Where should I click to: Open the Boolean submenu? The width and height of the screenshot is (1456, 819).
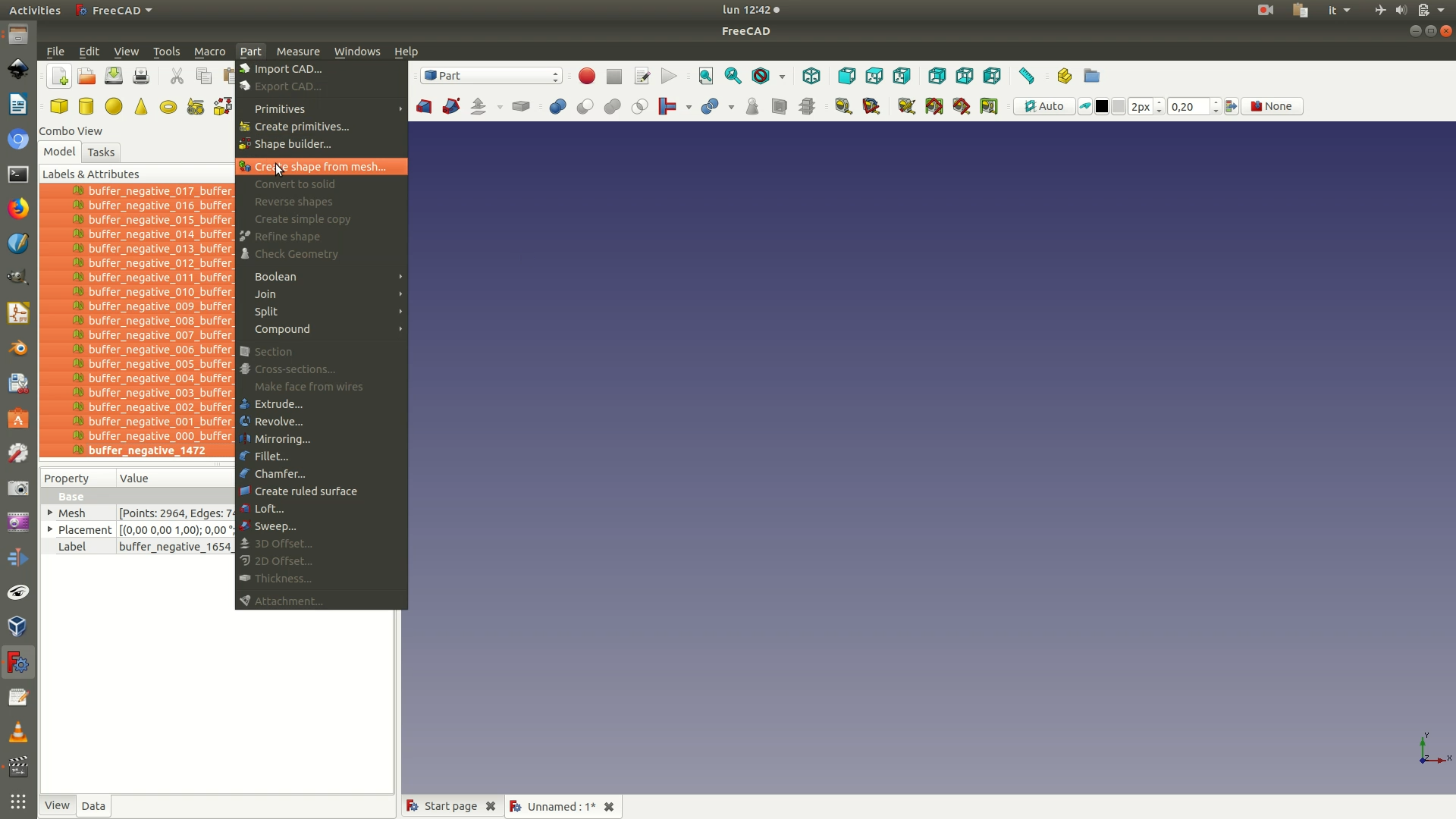tap(322, 277)
